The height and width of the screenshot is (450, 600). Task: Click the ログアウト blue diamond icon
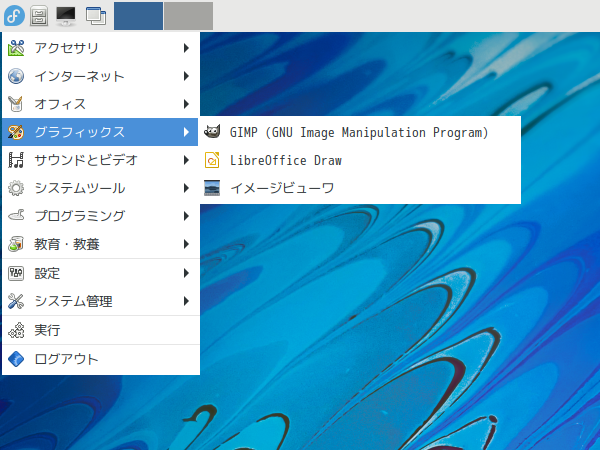click(x=16, y=359)
